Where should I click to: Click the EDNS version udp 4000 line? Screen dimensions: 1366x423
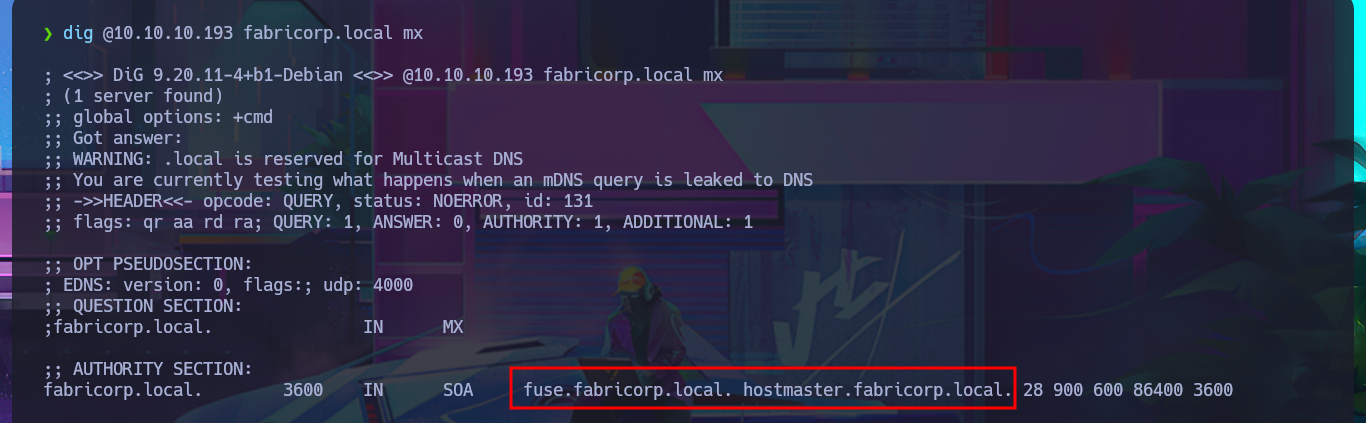pyautogui.click(x=228, y=285)
